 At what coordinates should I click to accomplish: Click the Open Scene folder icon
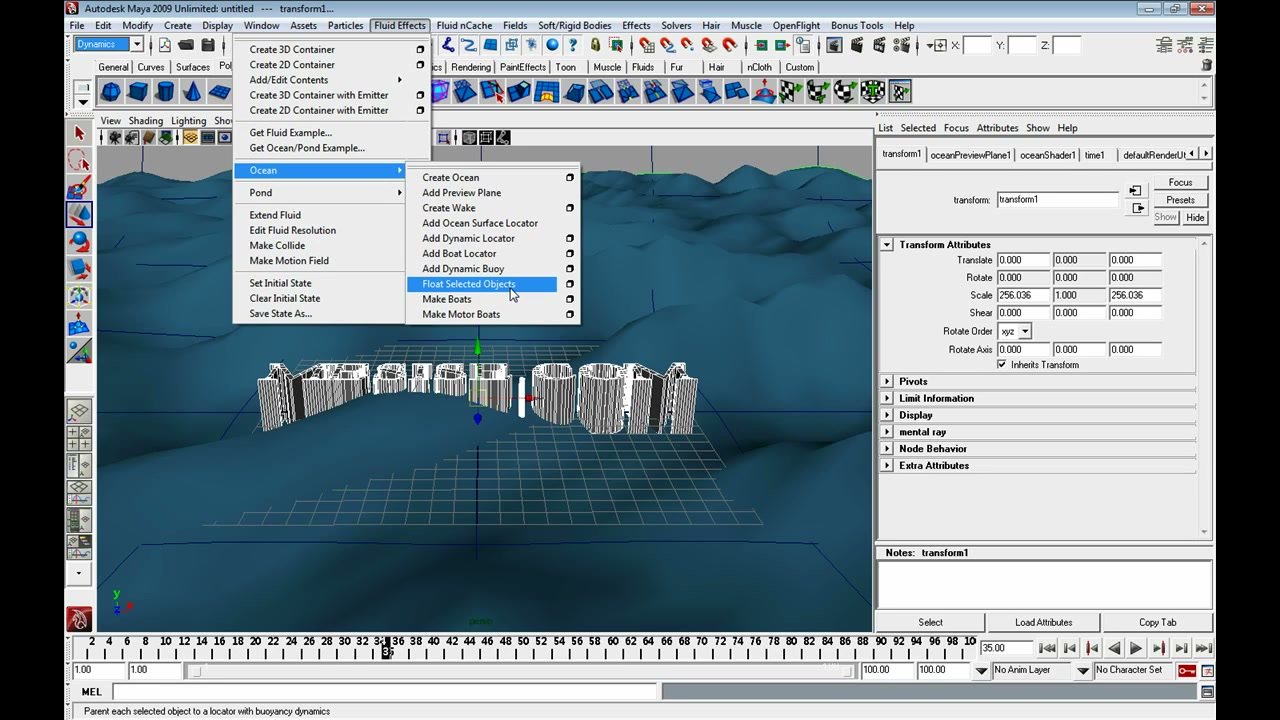click(186, 45)
